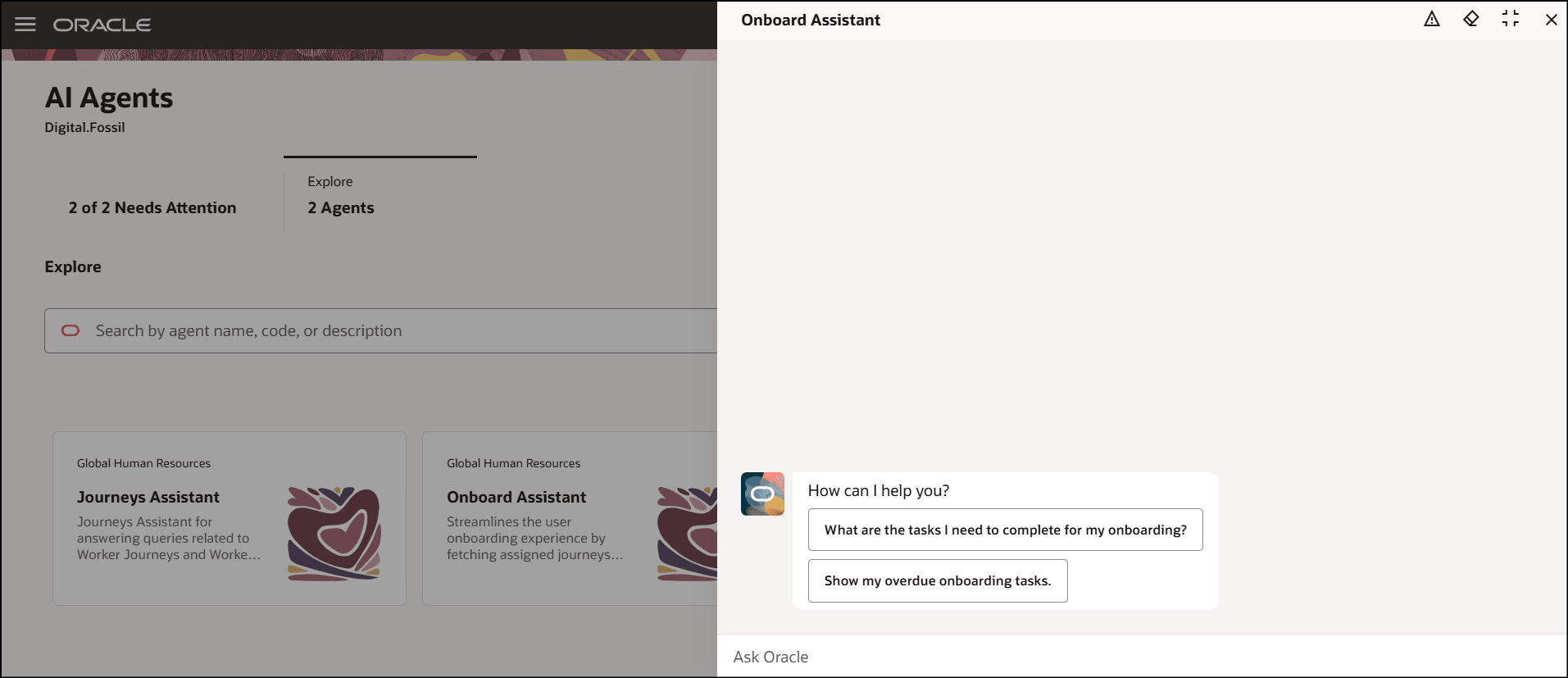Click the AI Agents page heading
1568x678 pixels.
[109, 98]
